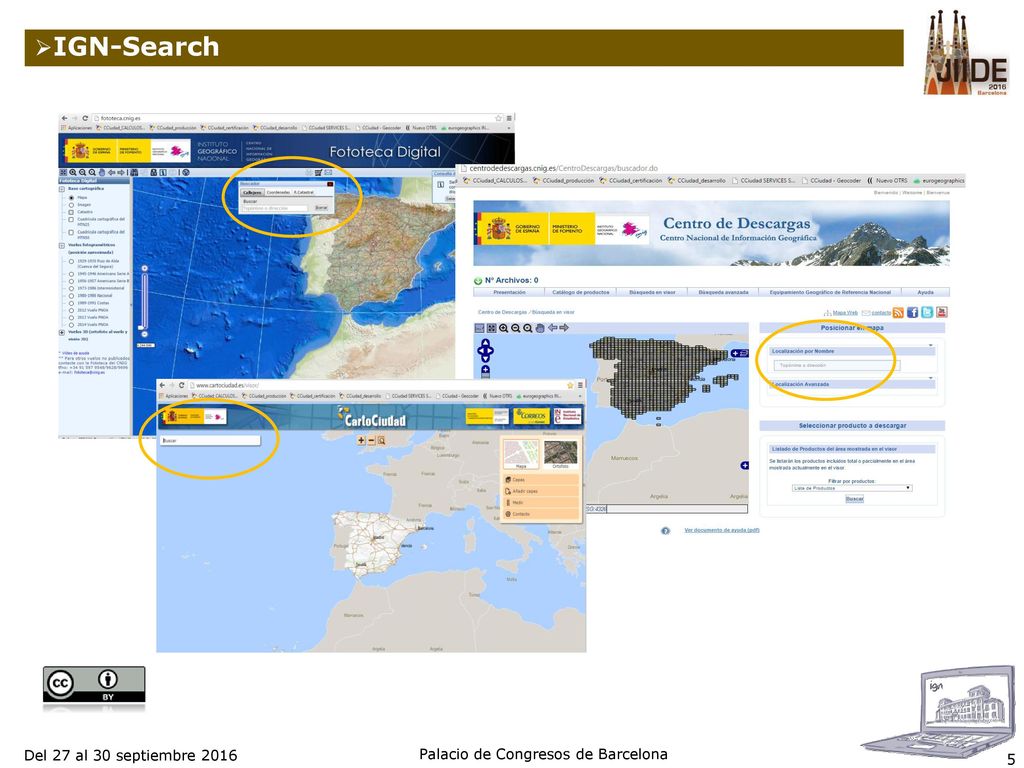Check Cuadrícula cartográfica MTN25 checkbox

[71, 219]
